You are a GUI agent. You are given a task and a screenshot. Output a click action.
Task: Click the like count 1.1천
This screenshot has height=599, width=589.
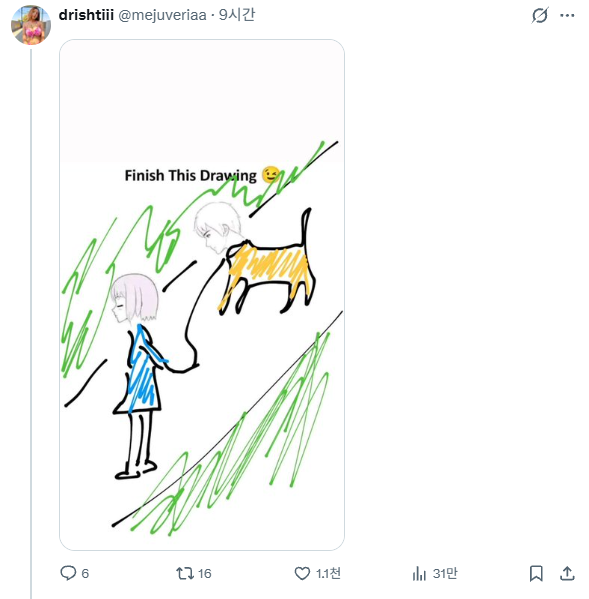(328, 573)
